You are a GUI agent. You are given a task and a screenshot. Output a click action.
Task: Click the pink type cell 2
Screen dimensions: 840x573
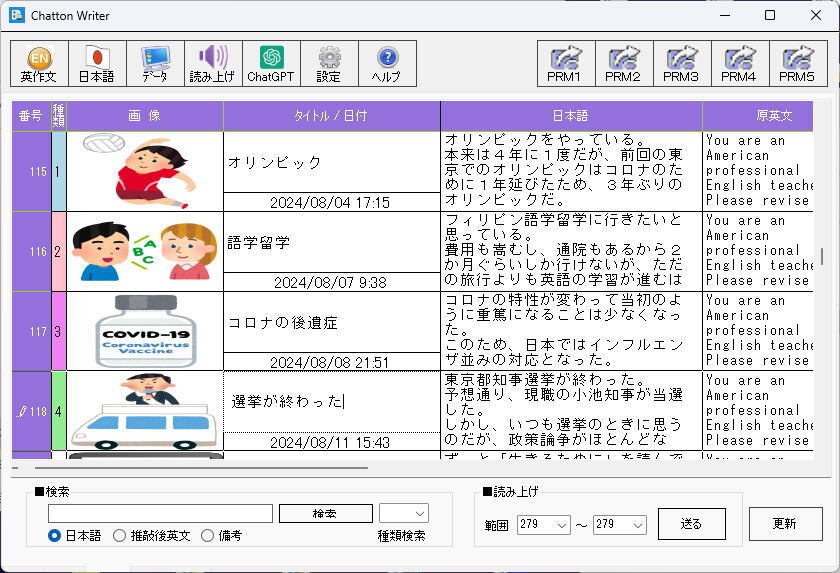tap(59, 251)
